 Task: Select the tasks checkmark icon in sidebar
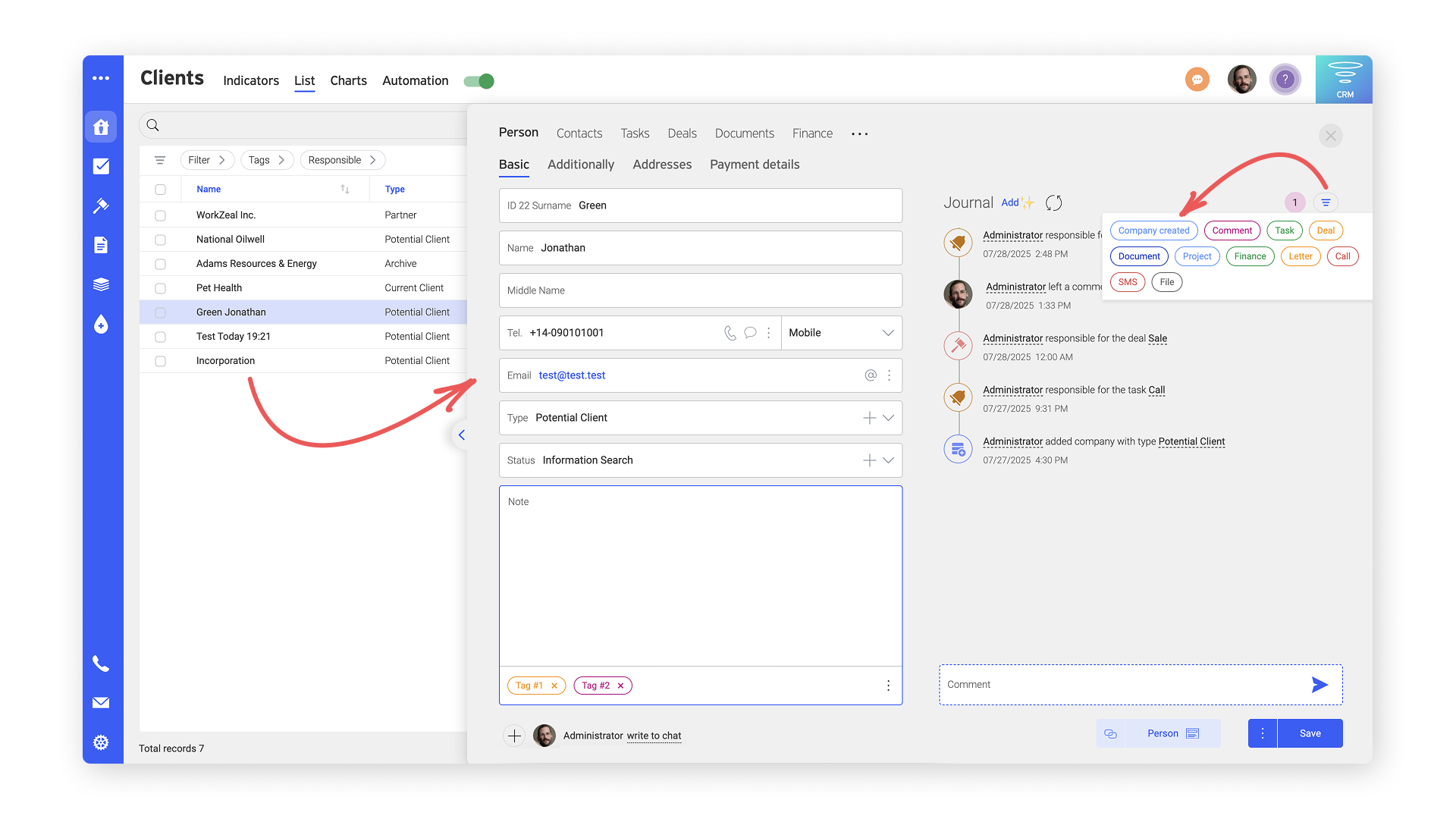[102, 166]
